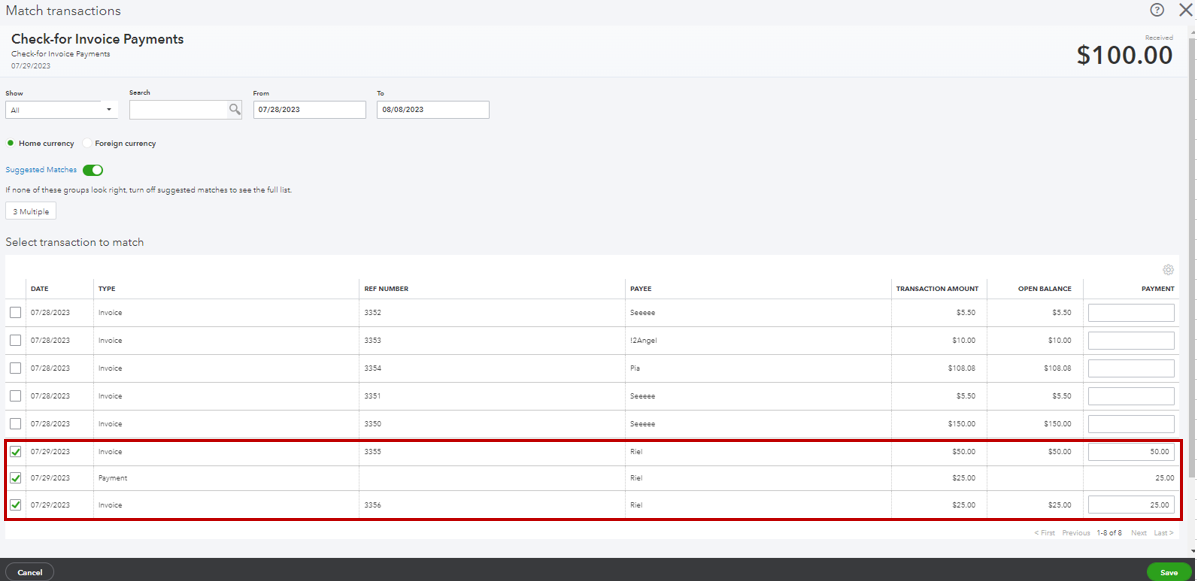Click the From date field
Viewport: 1197px width, 581px height.
point(309,109)
